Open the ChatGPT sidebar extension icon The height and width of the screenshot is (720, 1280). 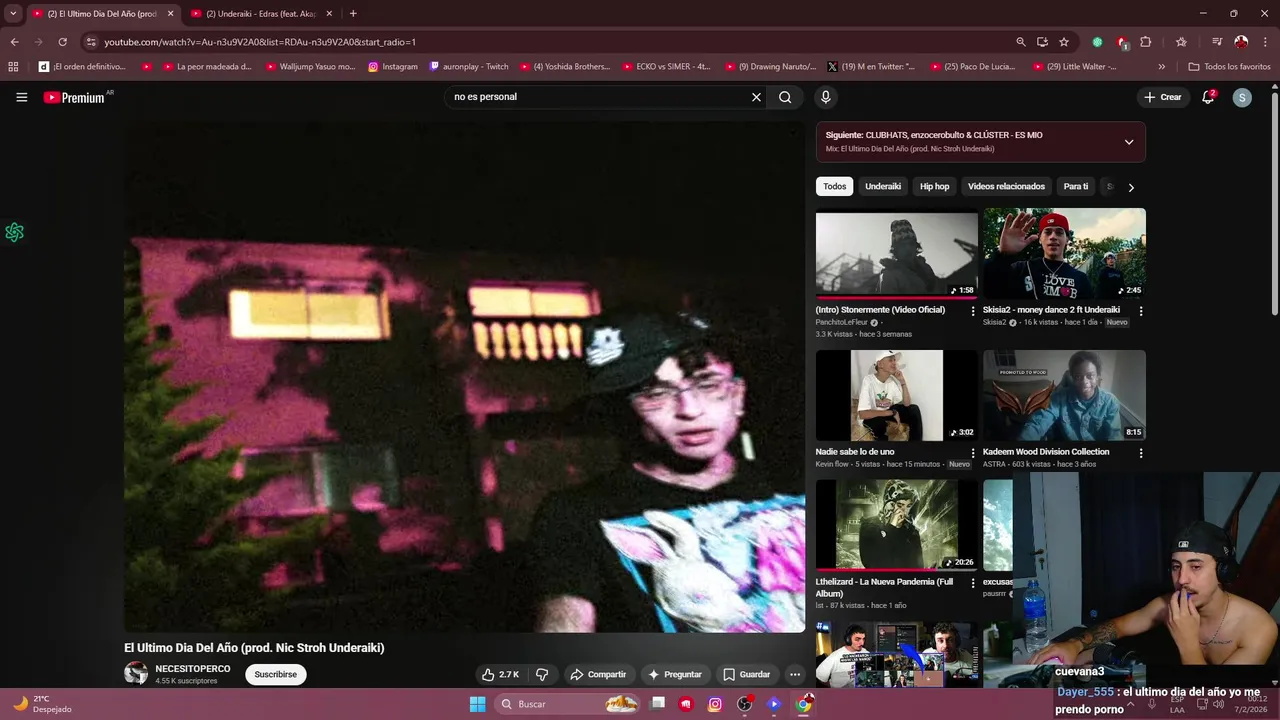(x=14, y=232)
